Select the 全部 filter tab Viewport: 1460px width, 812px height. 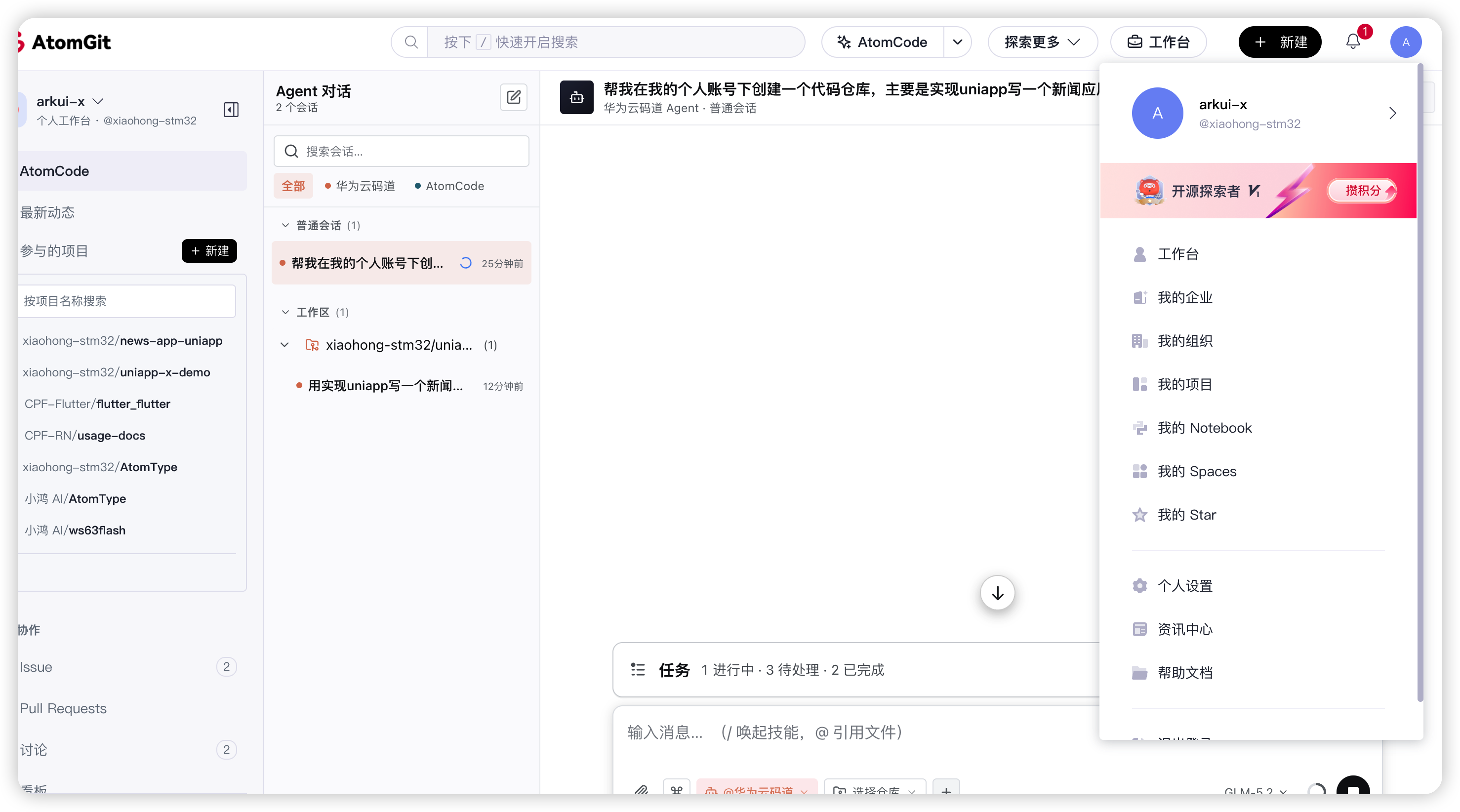click(x=293, y=186)
